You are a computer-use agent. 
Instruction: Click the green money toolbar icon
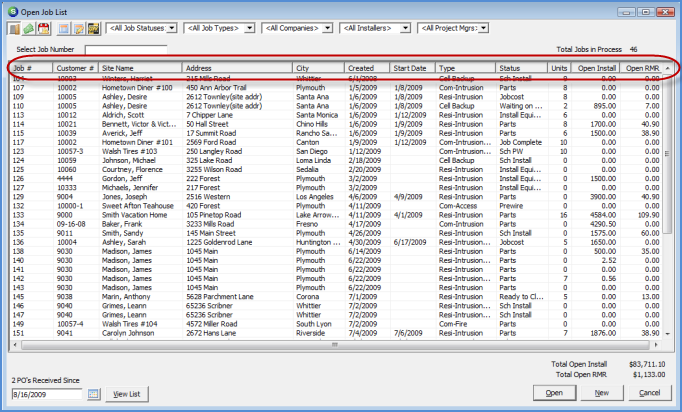tap(29, 29)
